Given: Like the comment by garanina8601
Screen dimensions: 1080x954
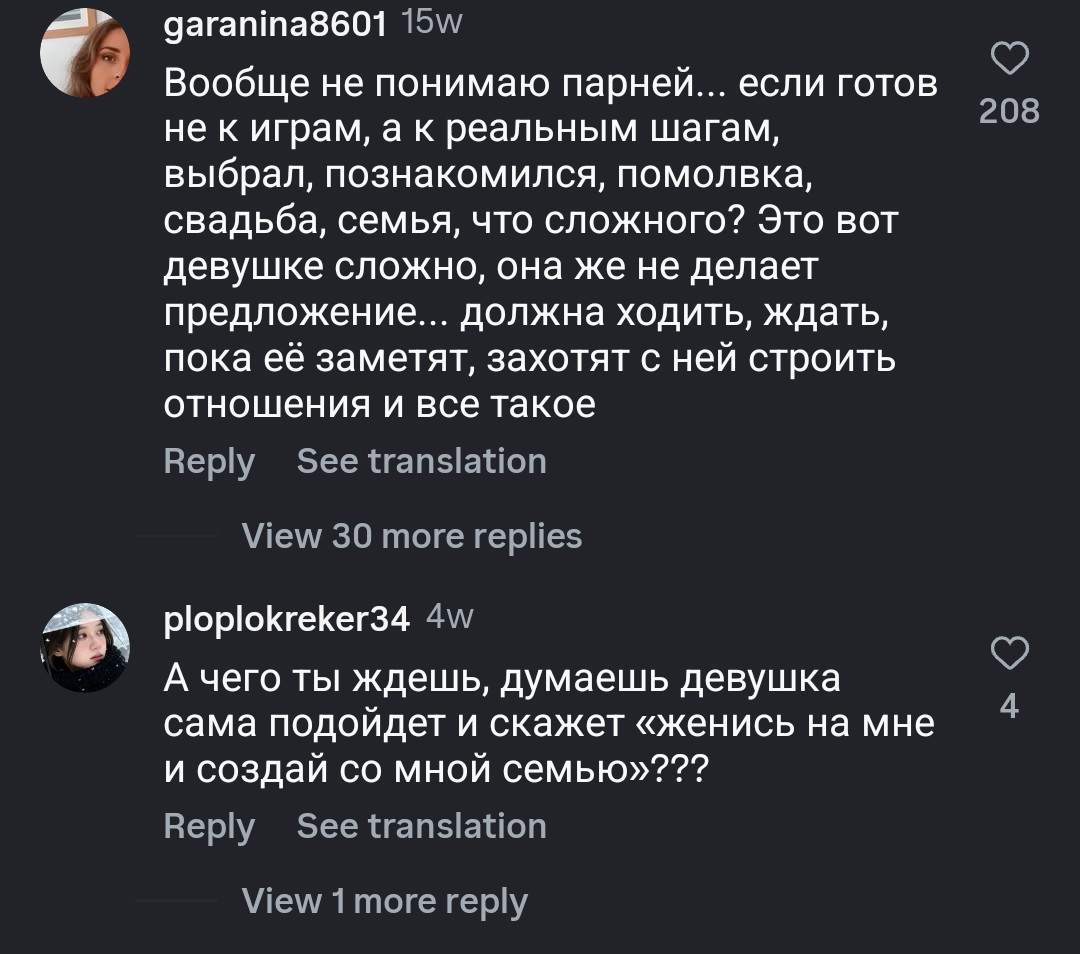Looking at the screenshot, I should tap(1008, 60).
